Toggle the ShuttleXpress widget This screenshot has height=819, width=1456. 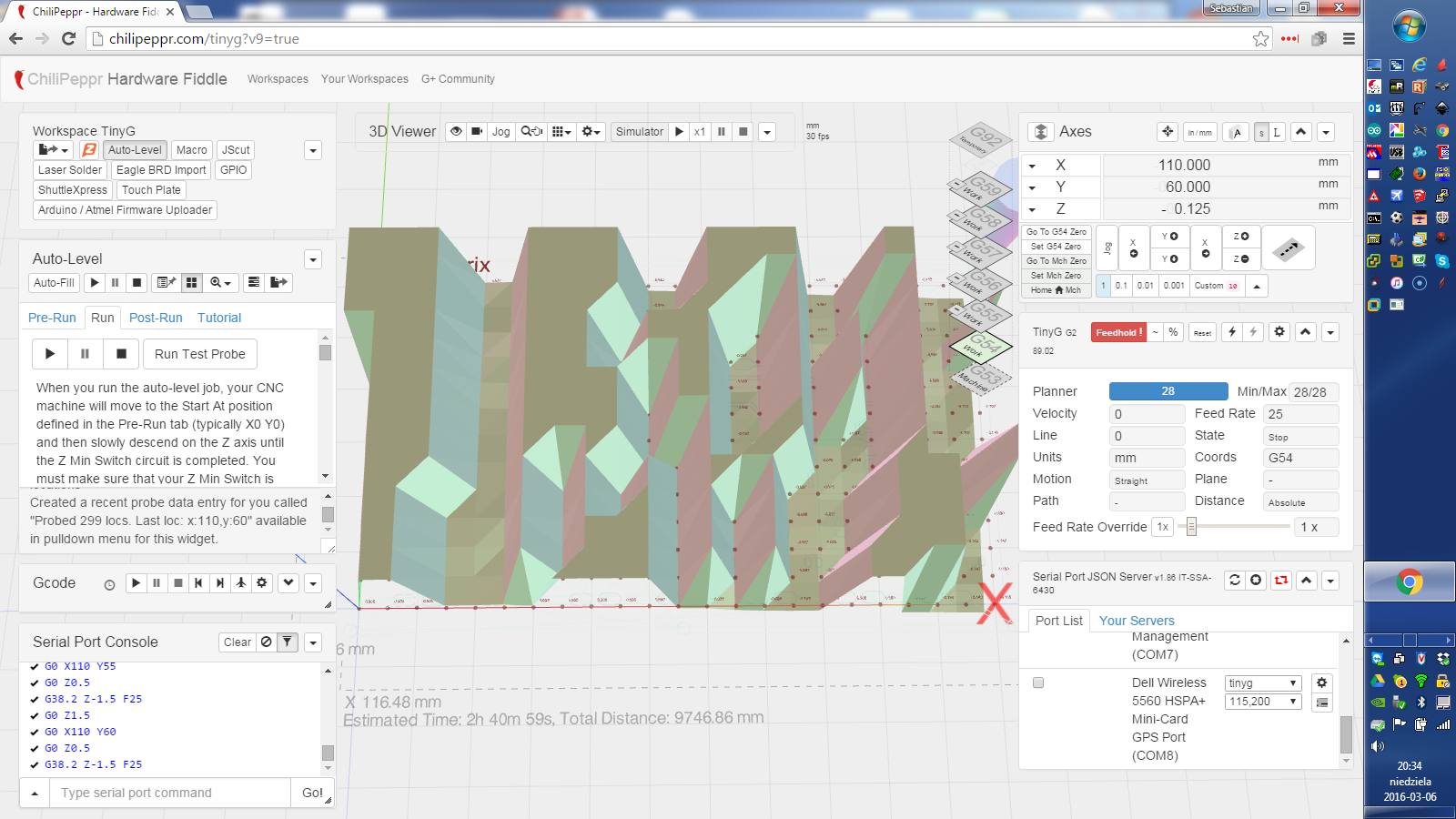pyautogui.click(x=73, y=190)
